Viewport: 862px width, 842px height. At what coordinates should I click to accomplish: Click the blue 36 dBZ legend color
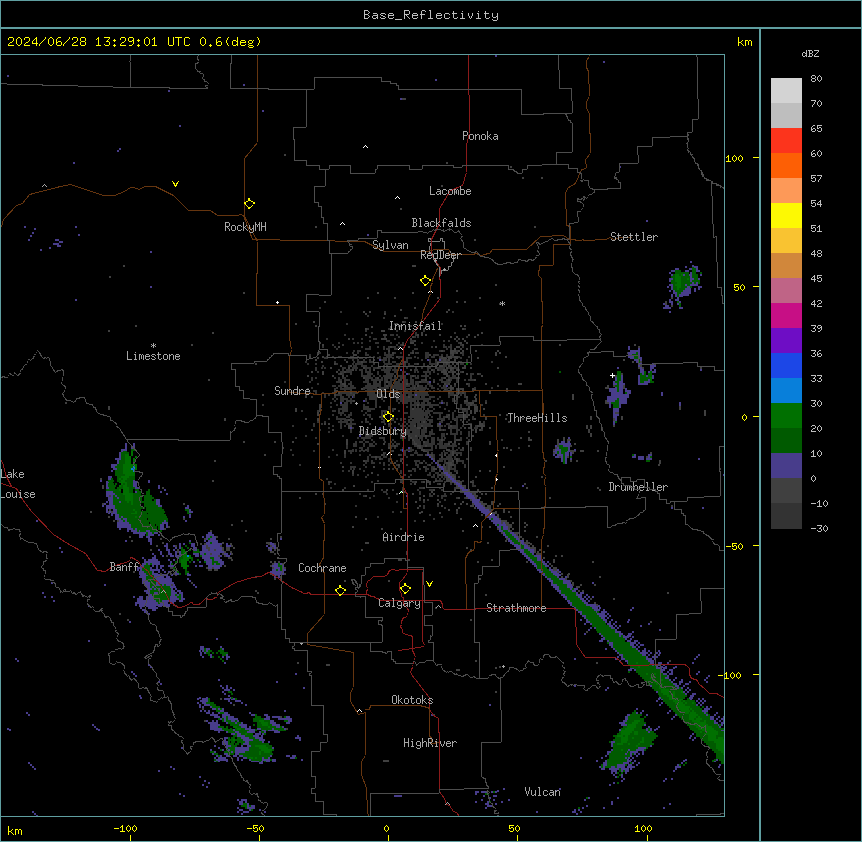(x=786, y=366)
